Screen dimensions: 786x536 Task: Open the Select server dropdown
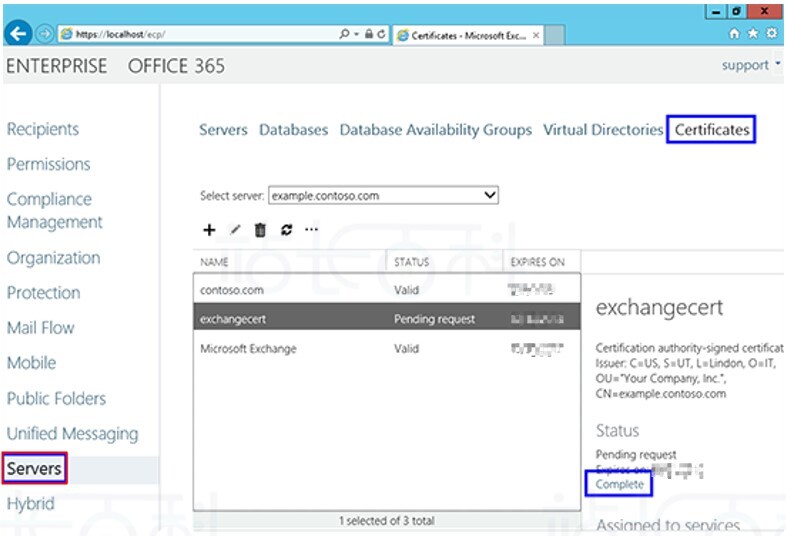click(x=383, y=196)
